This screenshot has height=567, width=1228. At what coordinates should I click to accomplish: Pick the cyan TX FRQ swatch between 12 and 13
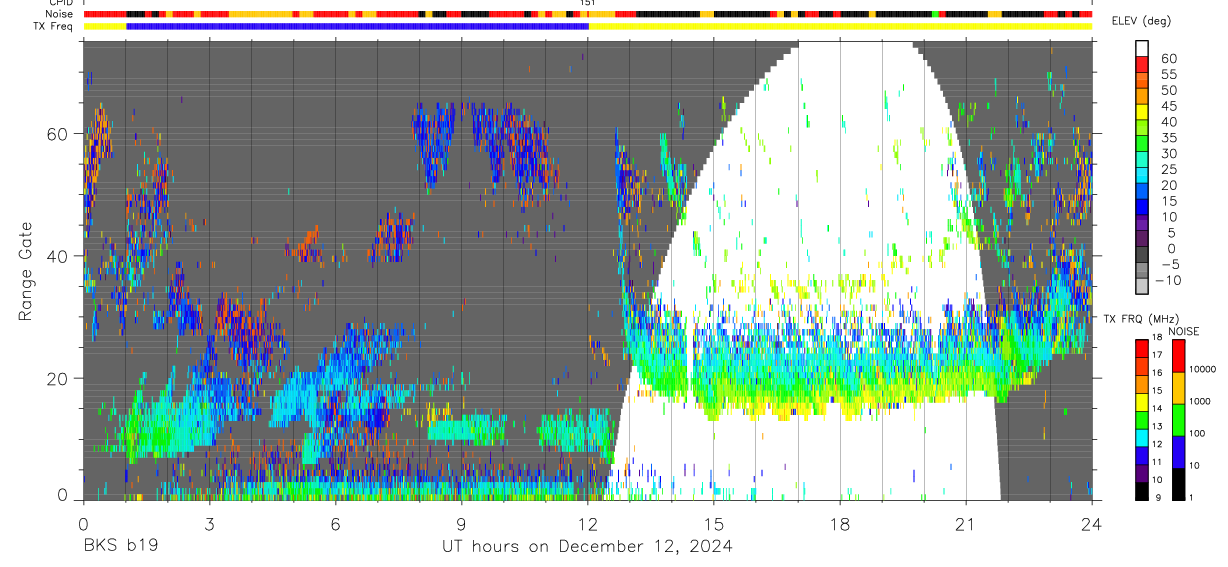point(1143,436)
